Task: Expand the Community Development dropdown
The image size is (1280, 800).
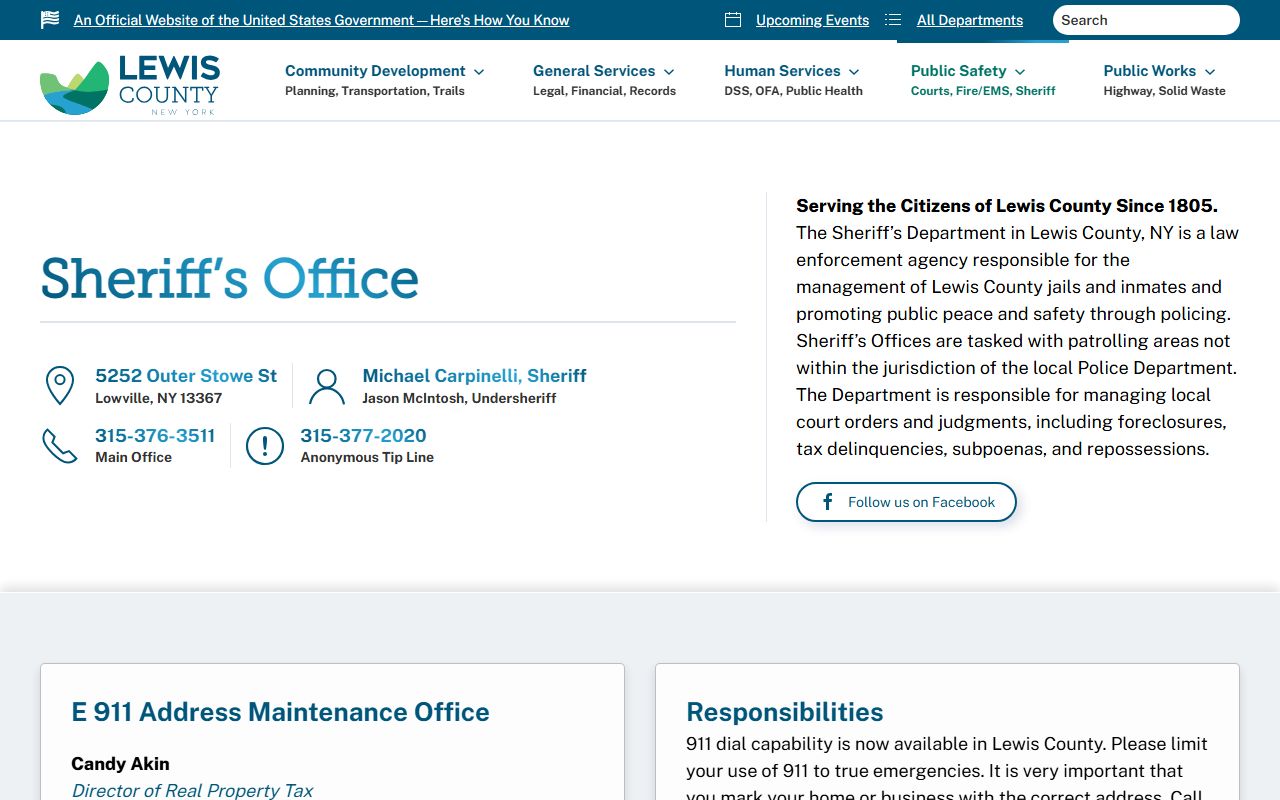Action: (x=479, y=72)
